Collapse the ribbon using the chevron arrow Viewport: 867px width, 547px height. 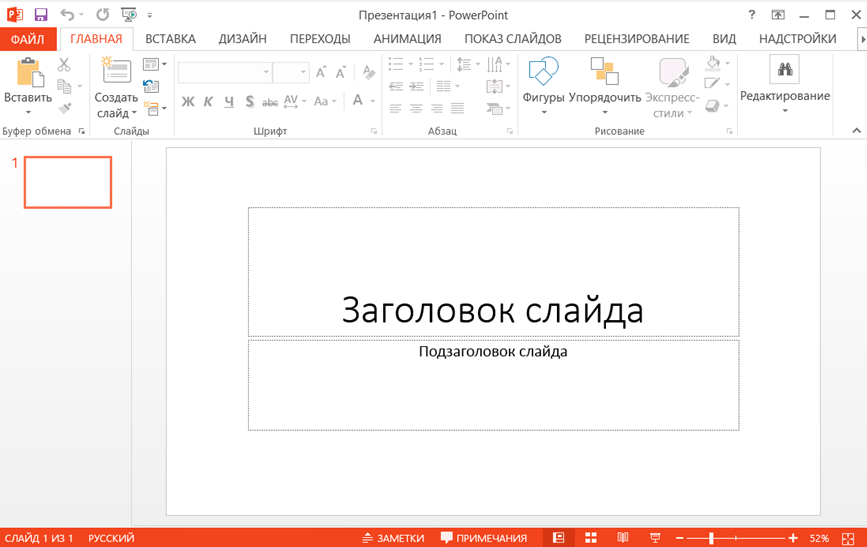pyautogui.click(x=856, y=131)
